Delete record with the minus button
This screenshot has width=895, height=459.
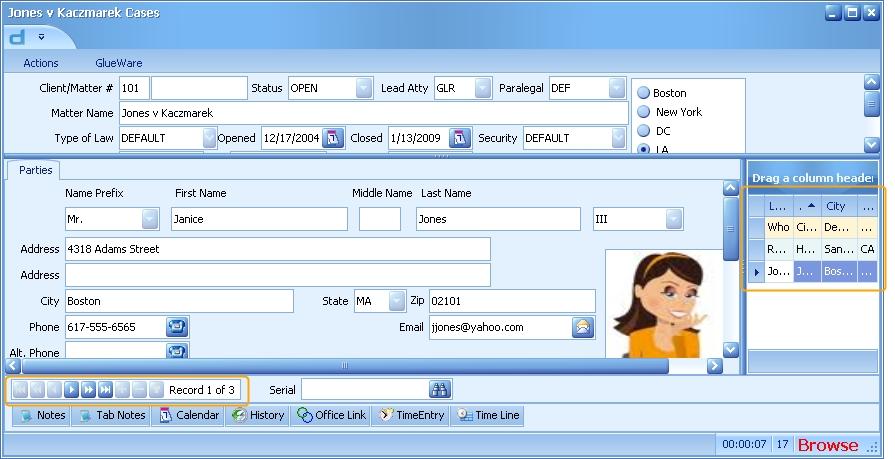[139, 390]
